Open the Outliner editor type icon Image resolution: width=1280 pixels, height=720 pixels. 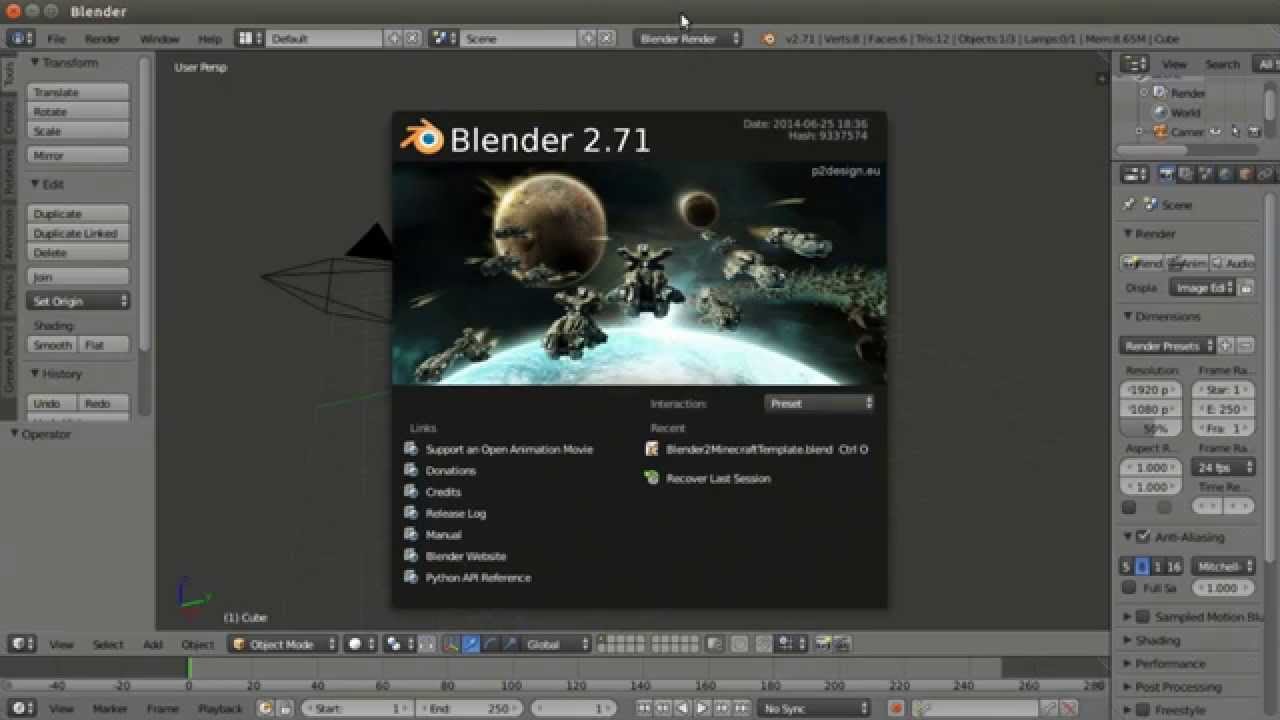(x=1134, y=64)
